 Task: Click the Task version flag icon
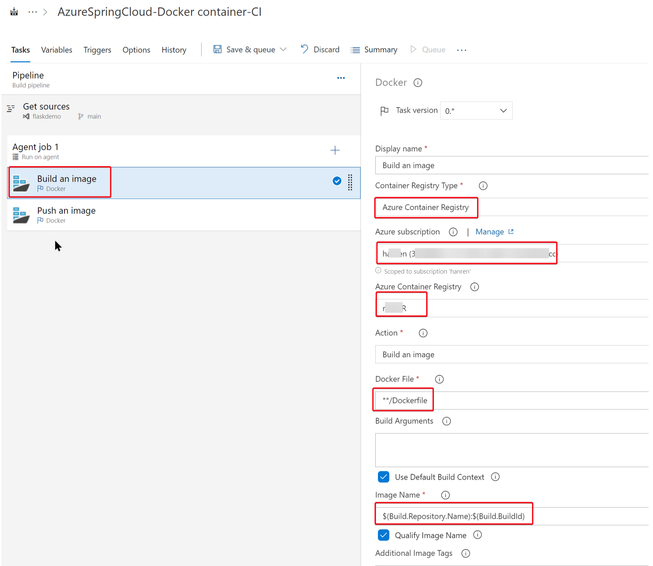[384, 111]
